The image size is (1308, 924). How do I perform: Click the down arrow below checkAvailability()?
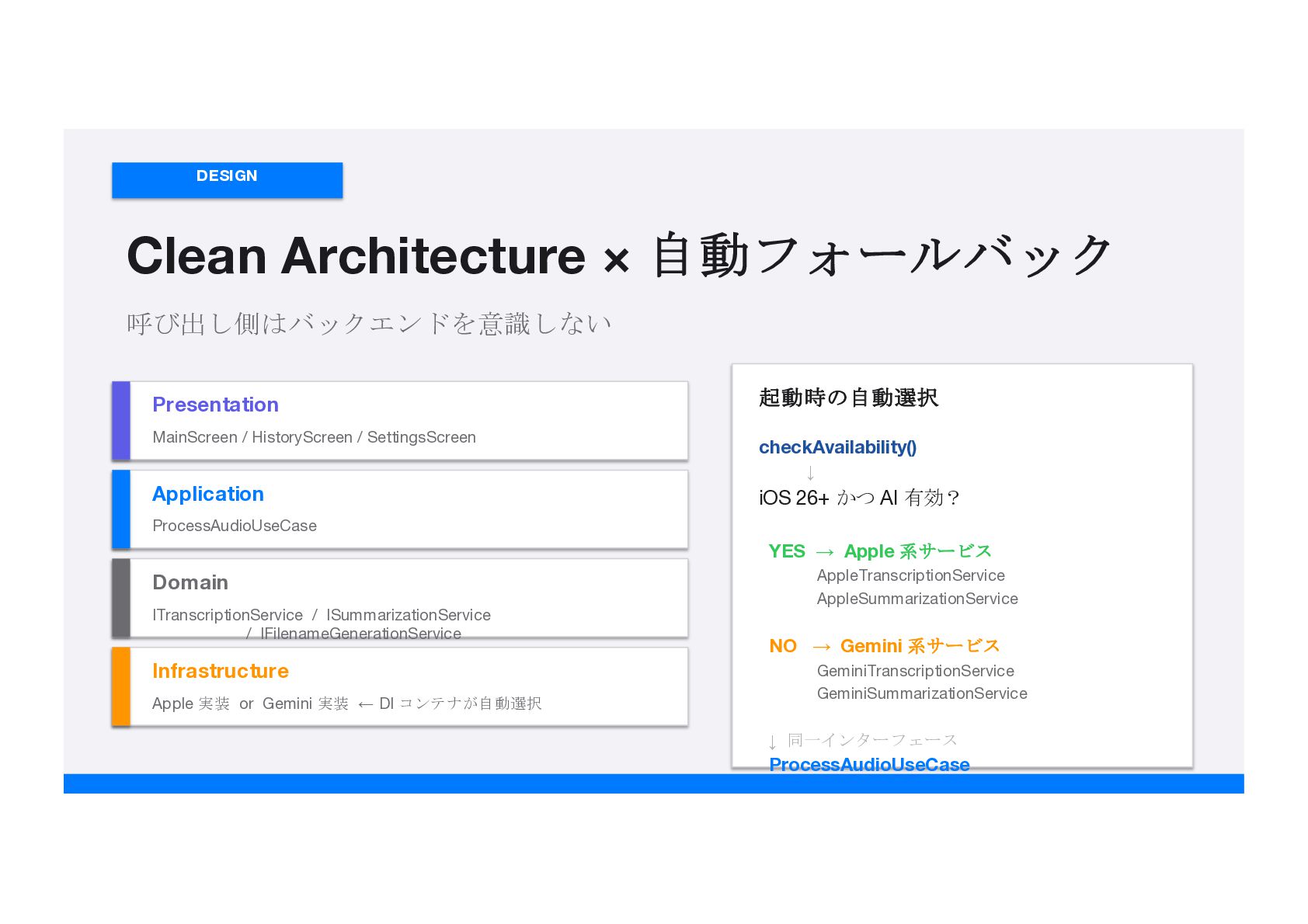coord(811,473)
